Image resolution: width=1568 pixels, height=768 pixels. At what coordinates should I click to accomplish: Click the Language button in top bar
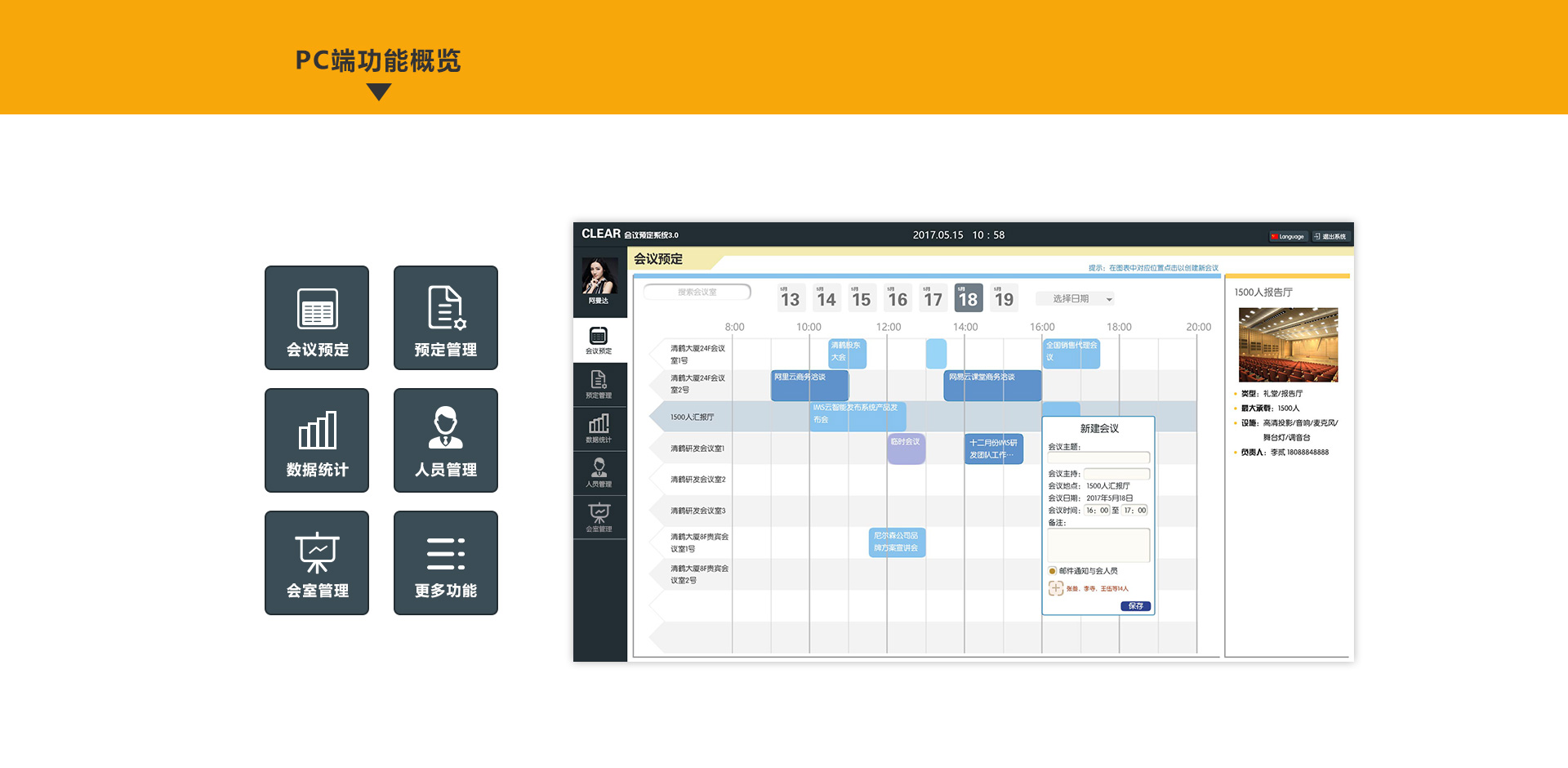pos(1288,237)
